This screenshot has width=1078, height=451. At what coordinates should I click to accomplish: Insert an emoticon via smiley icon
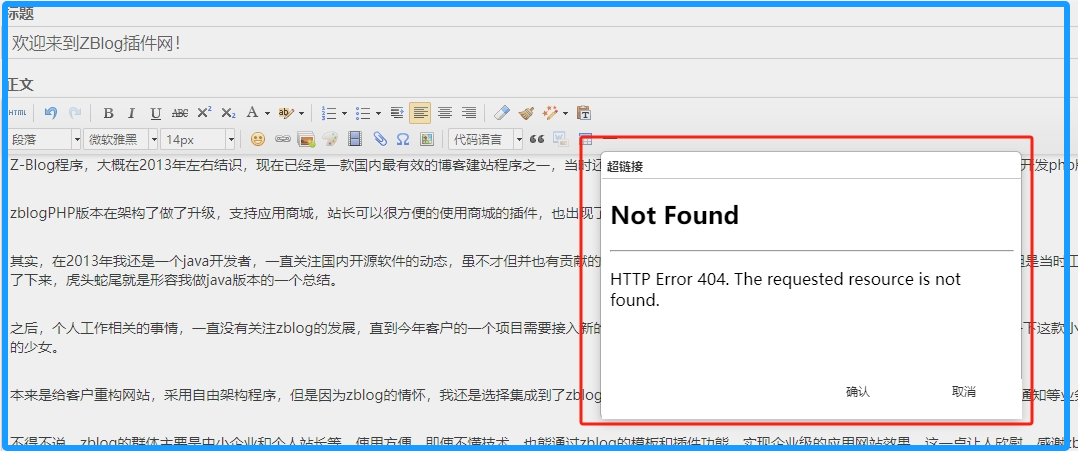[x=258, y=139]
